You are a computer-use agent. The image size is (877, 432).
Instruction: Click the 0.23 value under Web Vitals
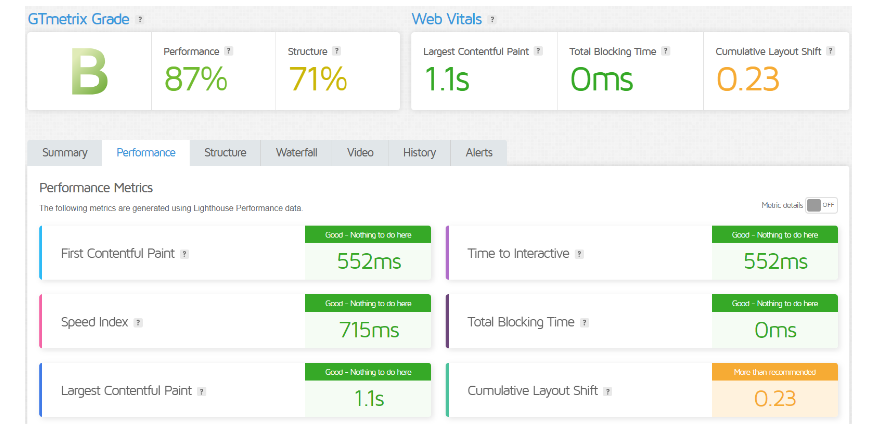coord(748,78)
